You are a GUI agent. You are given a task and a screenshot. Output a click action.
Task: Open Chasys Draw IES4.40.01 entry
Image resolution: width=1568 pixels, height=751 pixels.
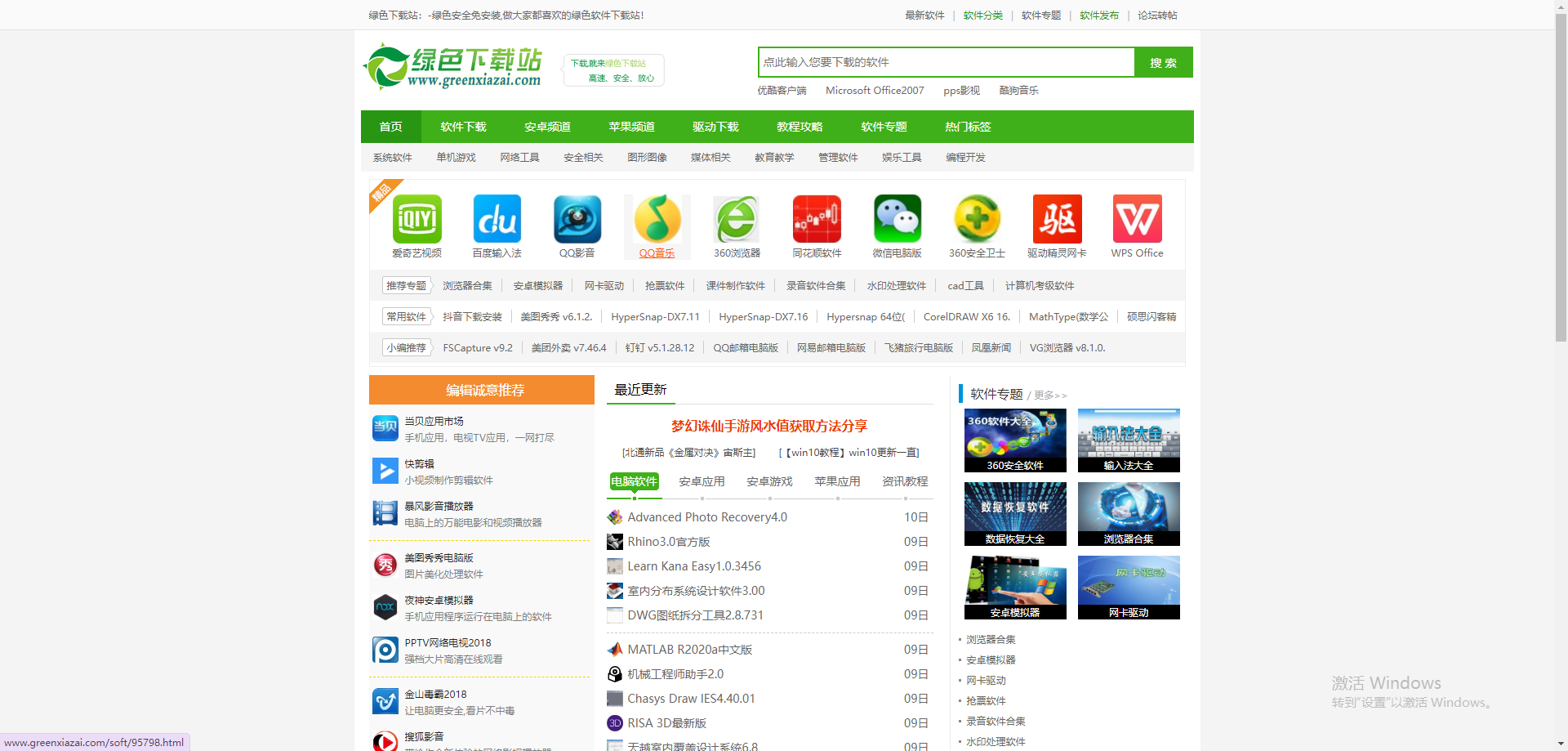pyautogui.click(x=691, y=699)
